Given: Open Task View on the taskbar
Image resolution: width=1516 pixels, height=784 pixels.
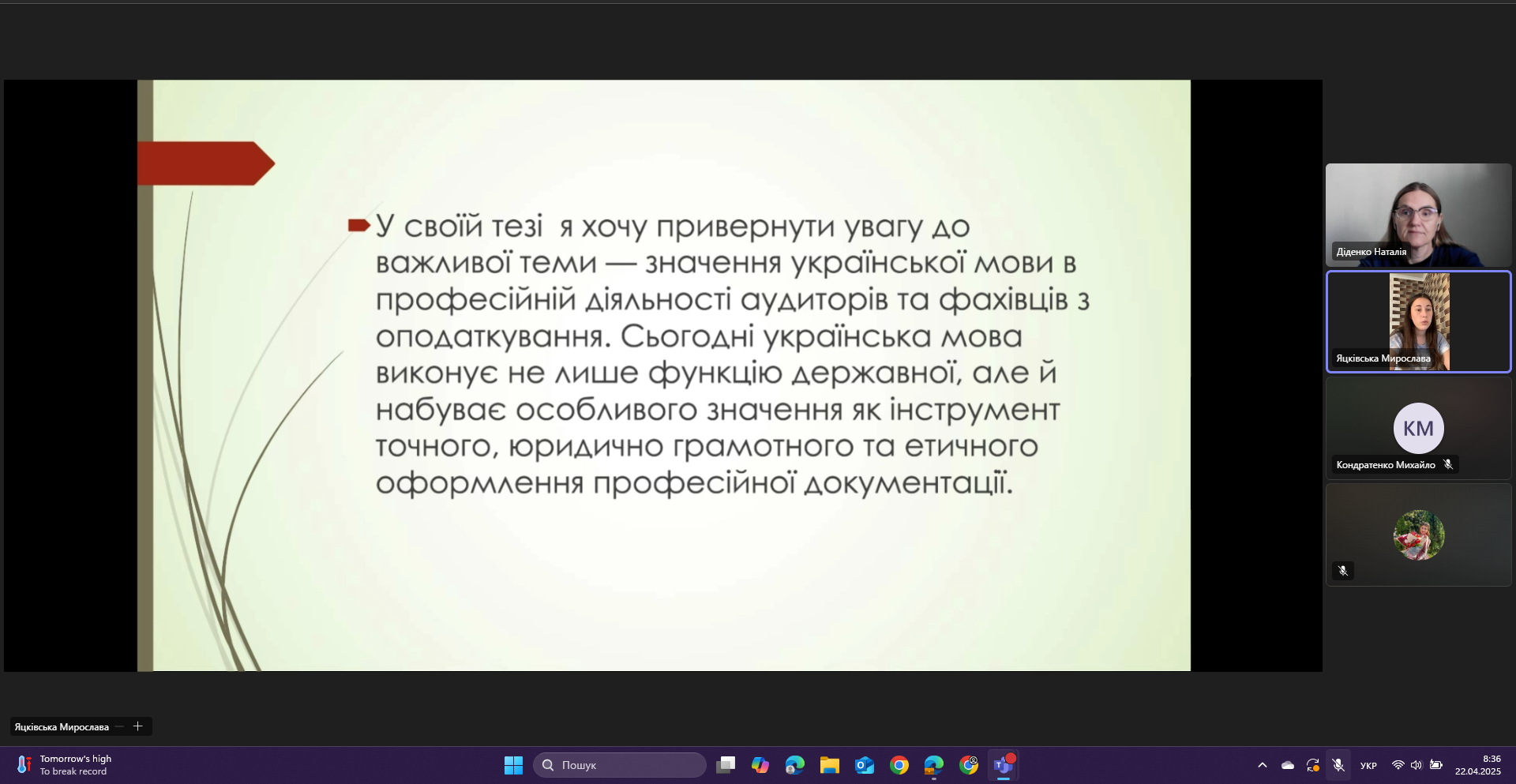Looking at the screenshot, I should [726, 765].
